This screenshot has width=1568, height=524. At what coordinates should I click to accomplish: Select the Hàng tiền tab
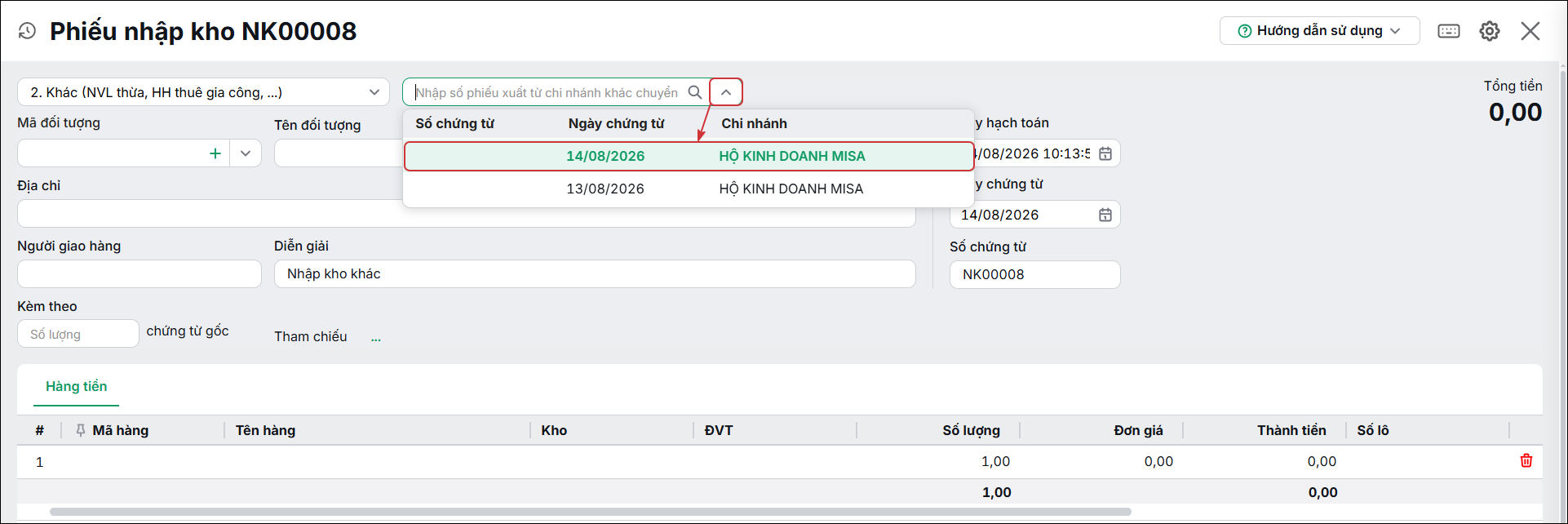point(77,386)
